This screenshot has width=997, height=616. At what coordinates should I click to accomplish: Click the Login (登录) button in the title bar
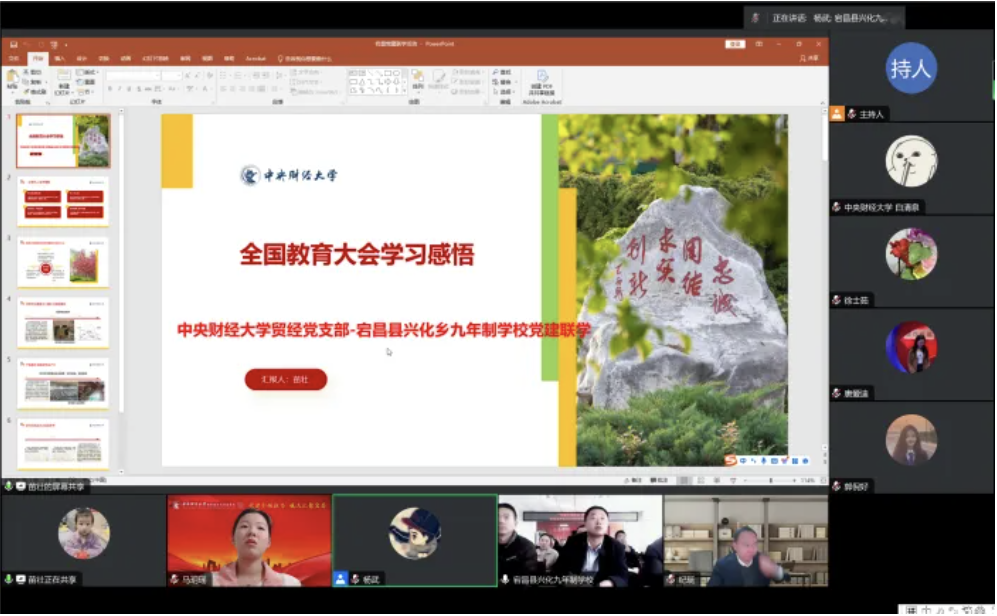click(735, 44)
